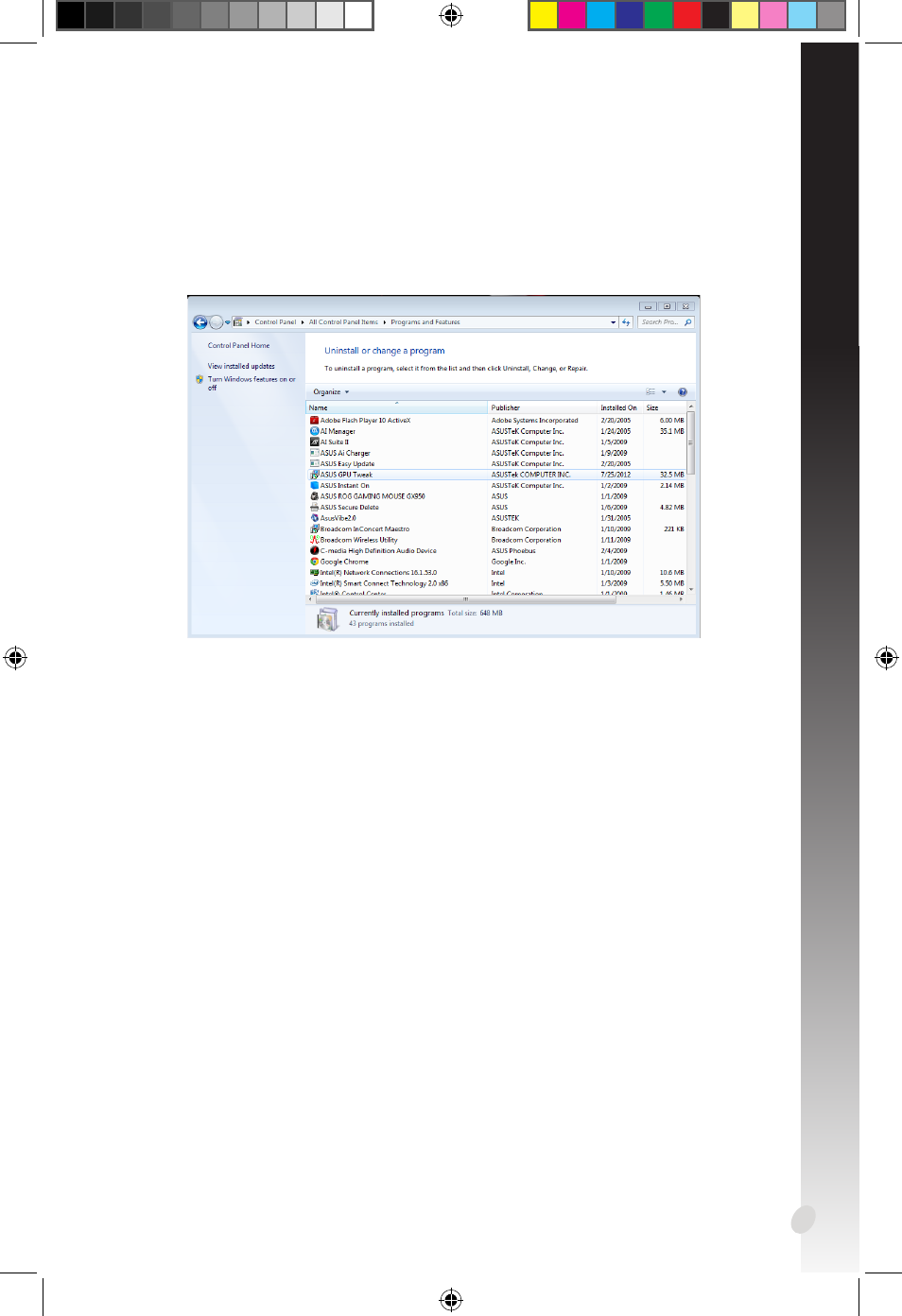902x1316 pixels.
Task: Open the view options dropdown arrow
Action: click(664, 392)
